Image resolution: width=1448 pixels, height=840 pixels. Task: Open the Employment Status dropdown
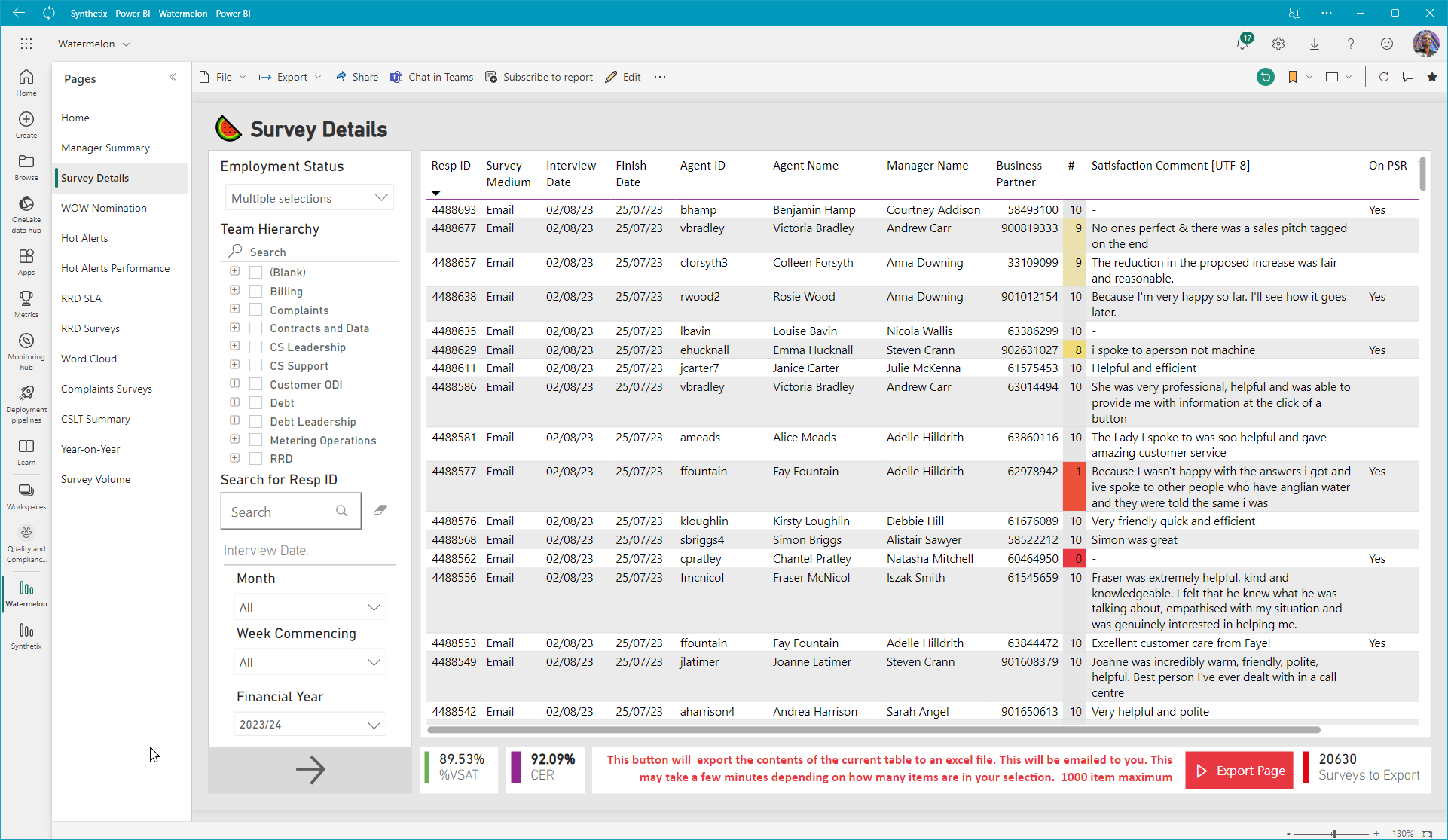pyautogui.click(x=309, y=198)
